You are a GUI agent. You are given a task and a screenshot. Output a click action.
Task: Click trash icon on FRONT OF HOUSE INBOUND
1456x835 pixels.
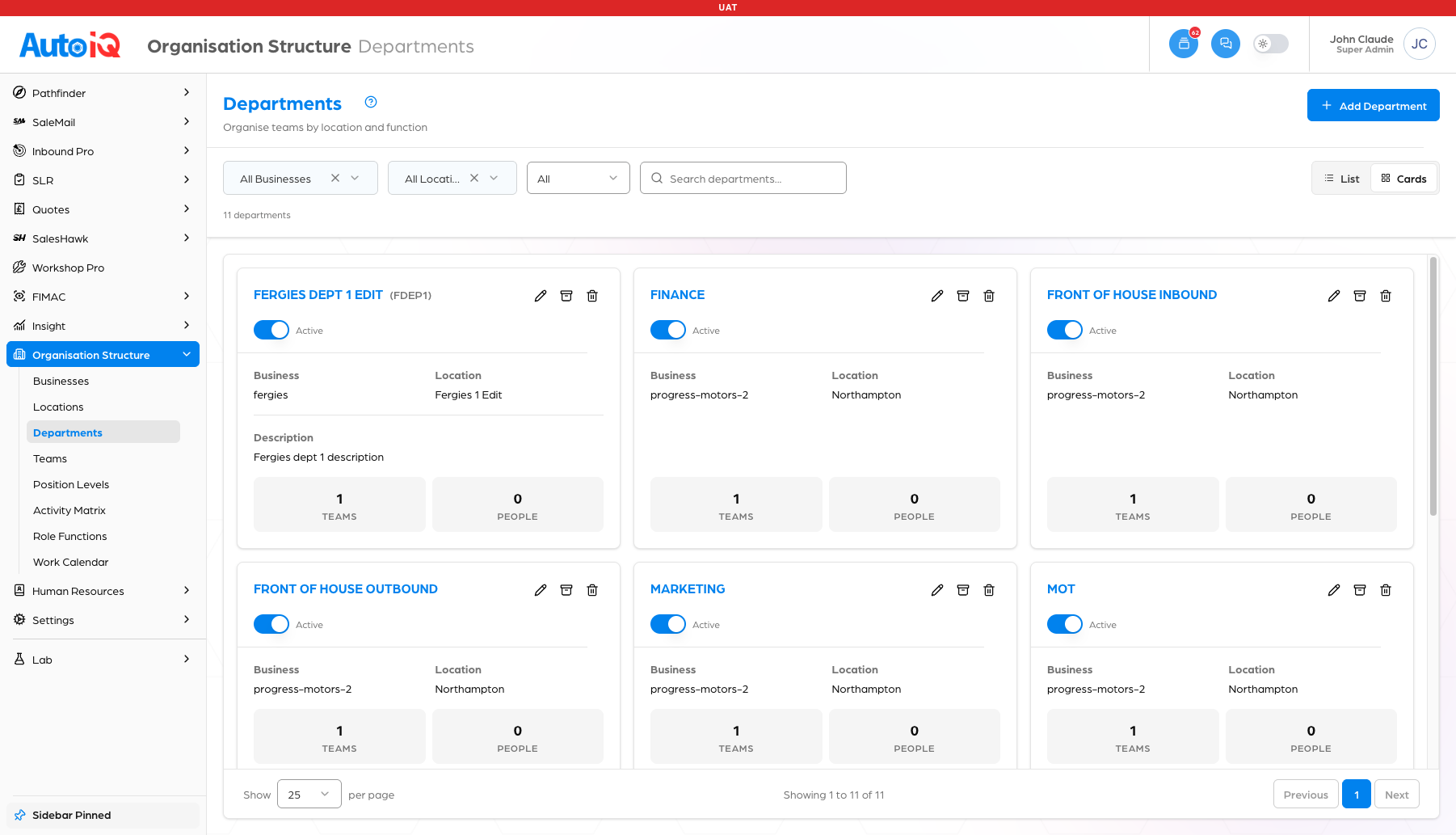click(1386, 296)
